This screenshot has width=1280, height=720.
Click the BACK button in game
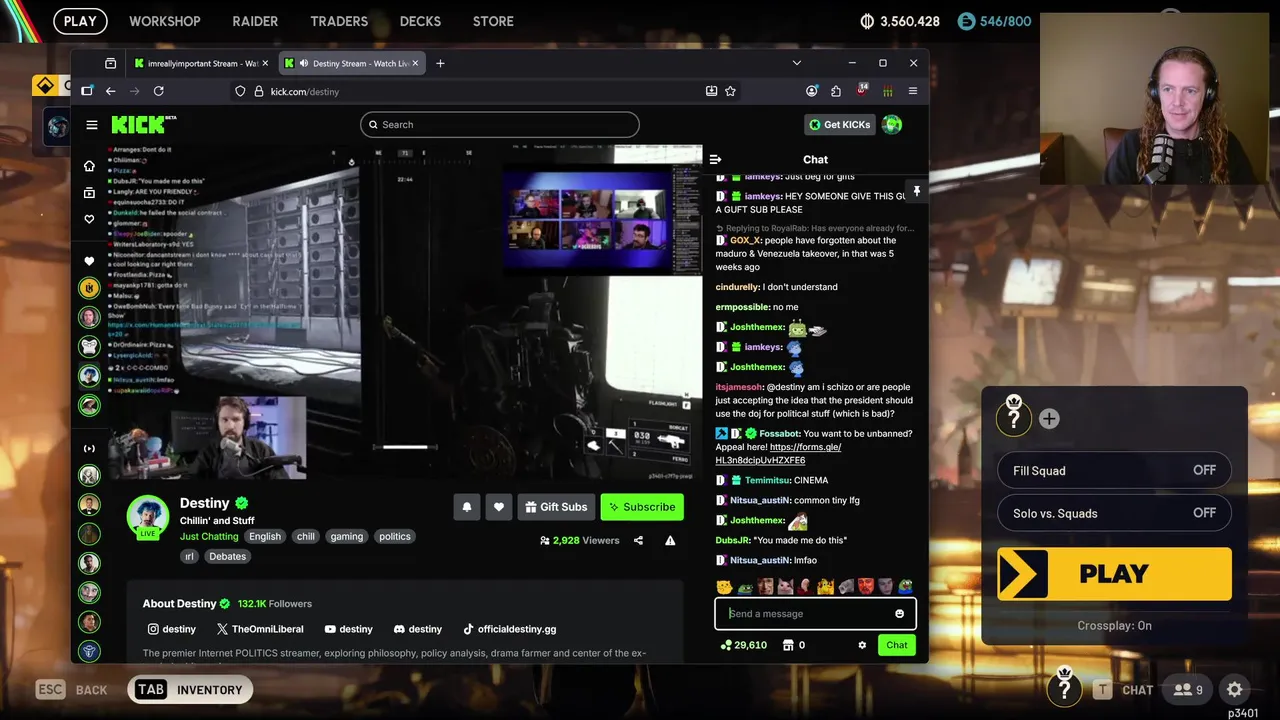(x=72, y=690)
